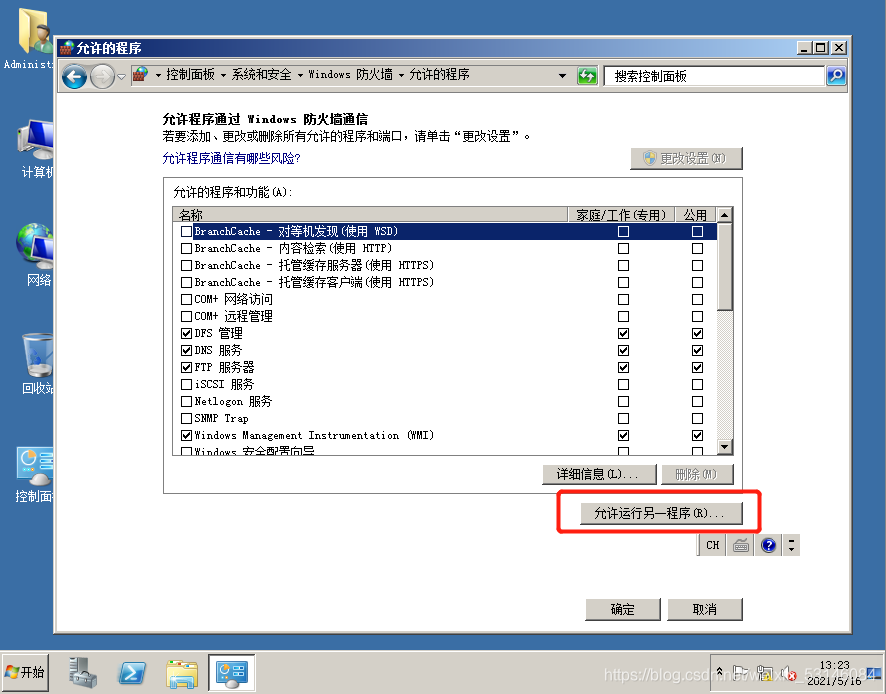Viewport: 886px width, 694px height.
Task: Open the address bar history dropdown
Action: (562, 75)
